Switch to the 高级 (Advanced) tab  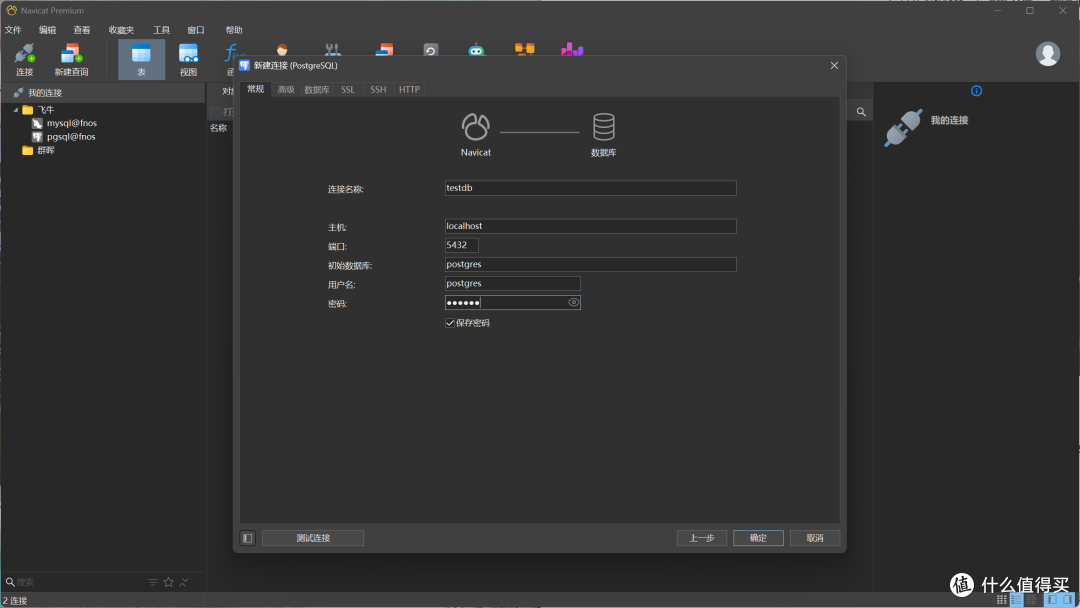coord(286,90)
